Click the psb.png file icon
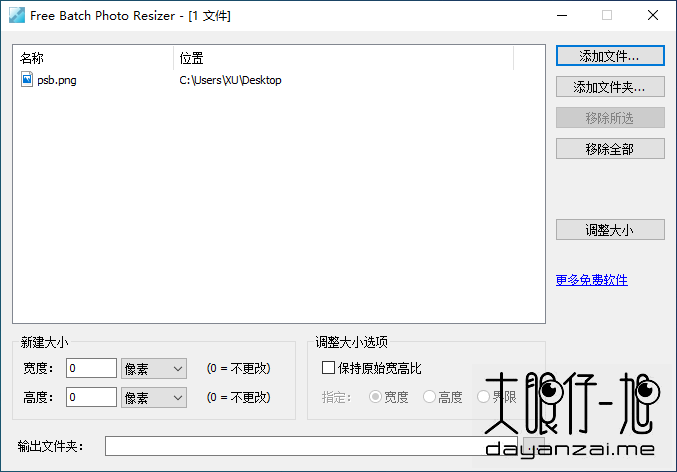This screenshot has height=472, width=677. pos(27,79)
